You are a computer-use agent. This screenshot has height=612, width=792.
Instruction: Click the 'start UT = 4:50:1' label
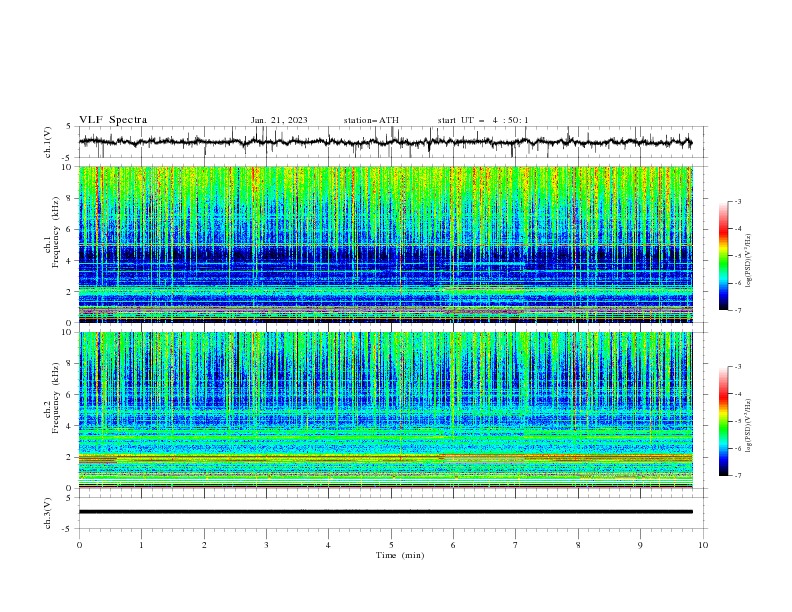[483, 120]
